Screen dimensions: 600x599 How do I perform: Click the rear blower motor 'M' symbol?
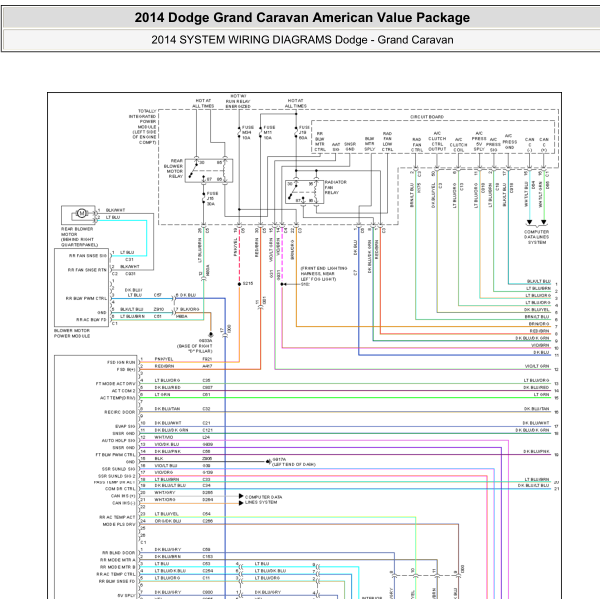point(81,213)
